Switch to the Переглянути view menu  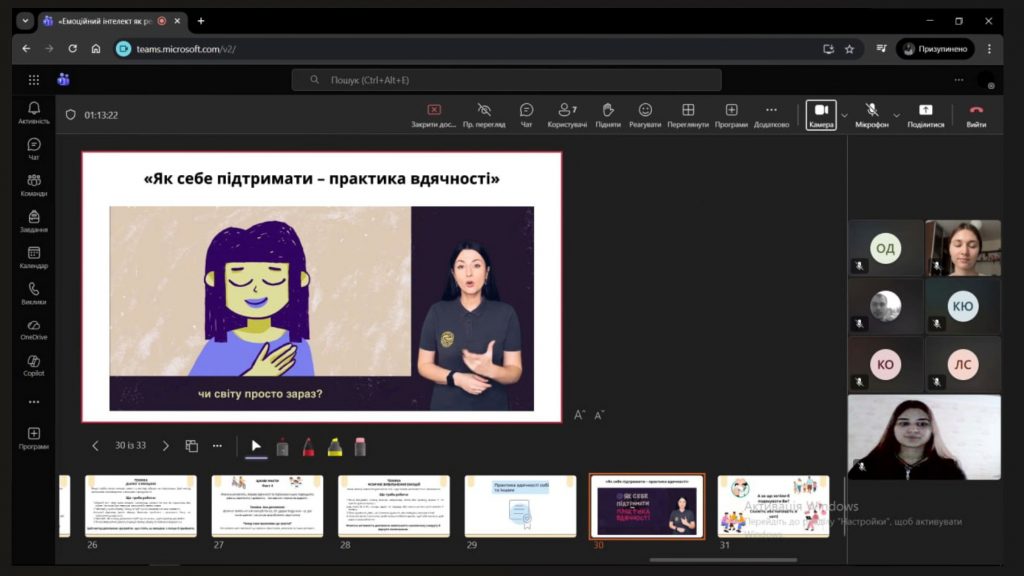coord(688,114)
